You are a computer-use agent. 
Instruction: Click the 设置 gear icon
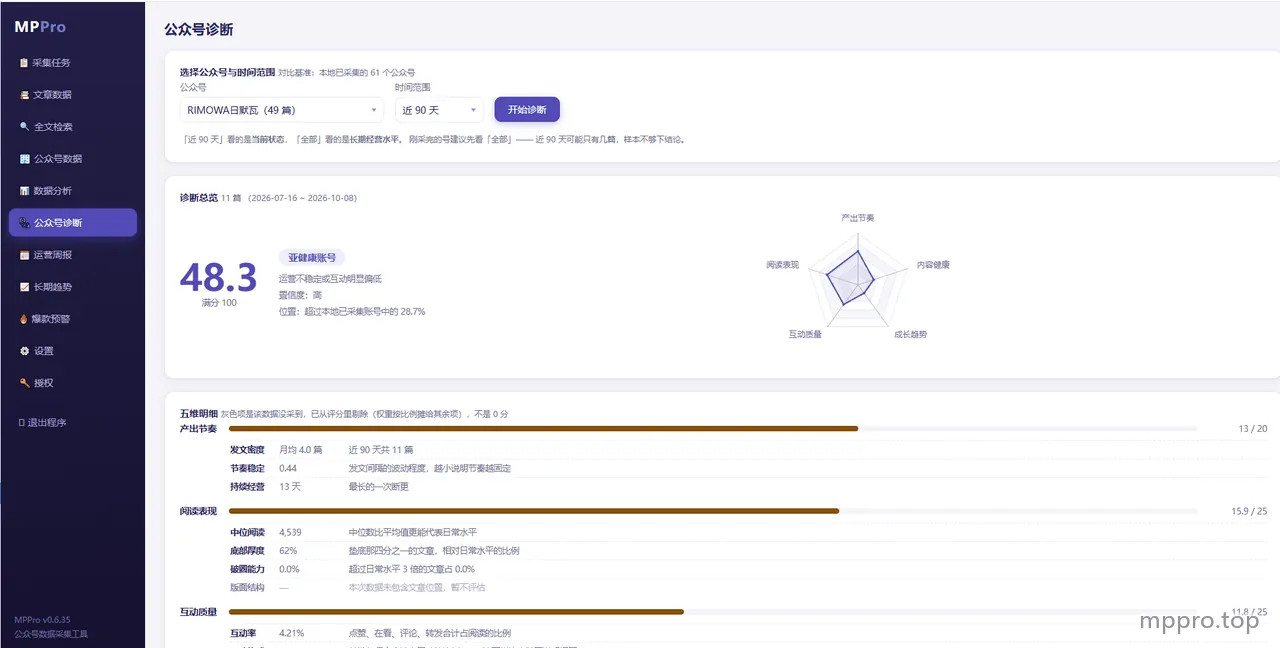24,351
